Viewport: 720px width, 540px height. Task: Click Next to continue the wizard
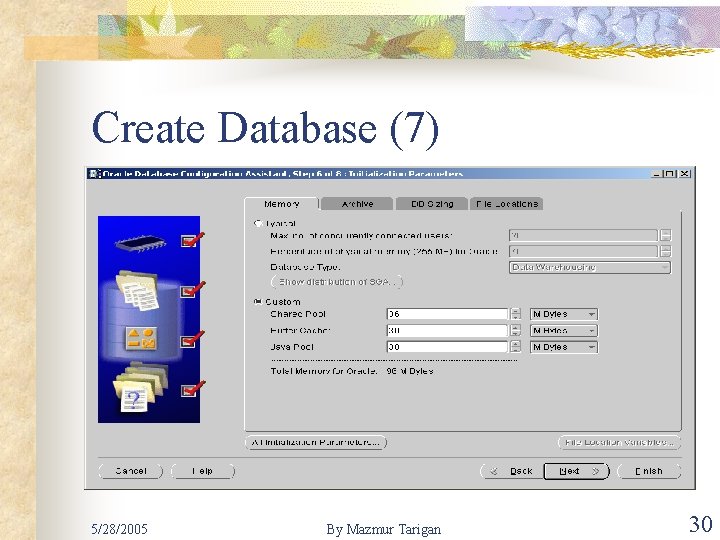coord(577,472)
